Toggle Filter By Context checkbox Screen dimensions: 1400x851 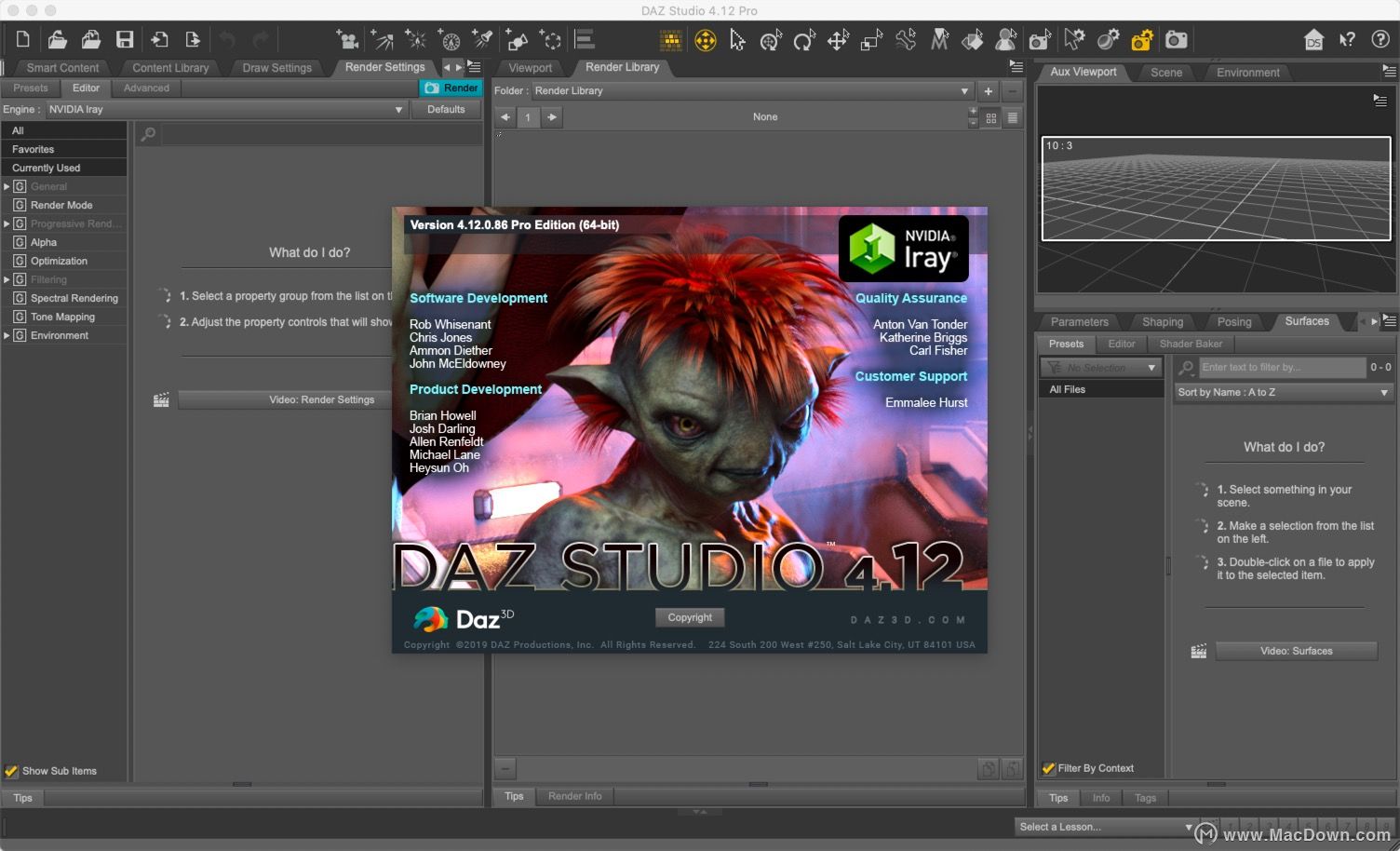[x=1049, y=768]
